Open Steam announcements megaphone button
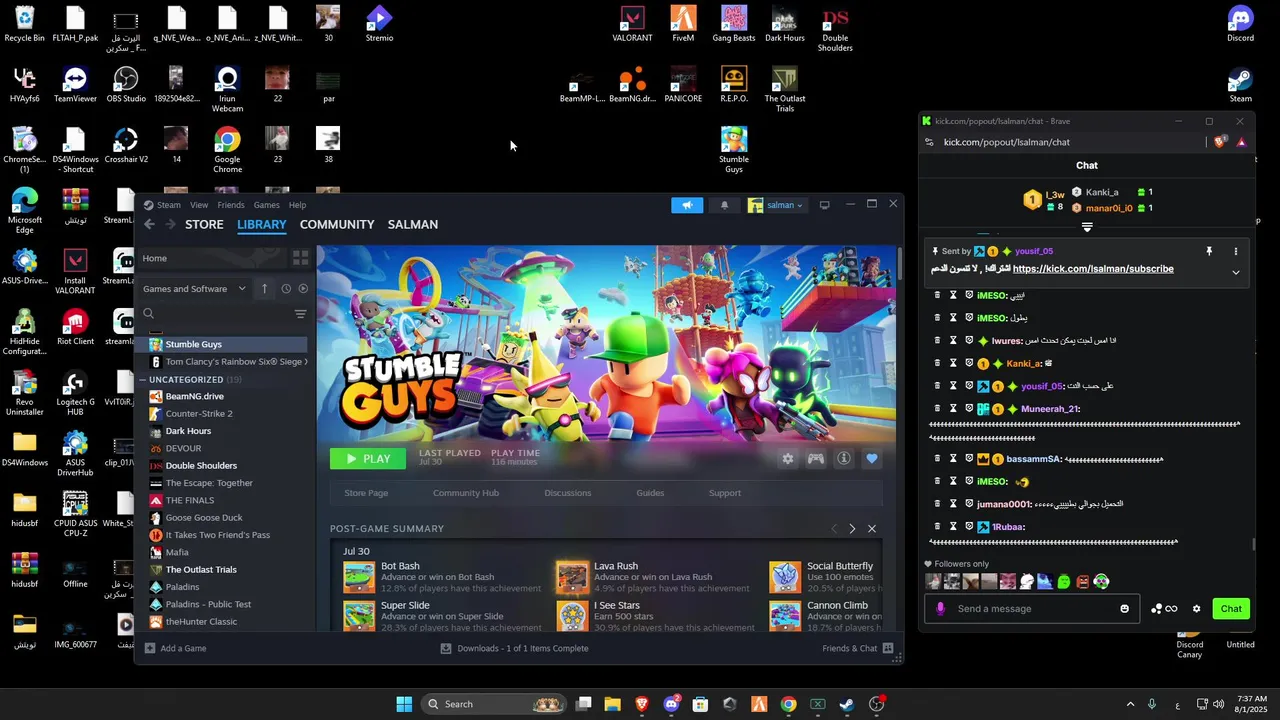The width and height of the screenshot is (1280, 720). pyautogui.click(x=687, y=205)
